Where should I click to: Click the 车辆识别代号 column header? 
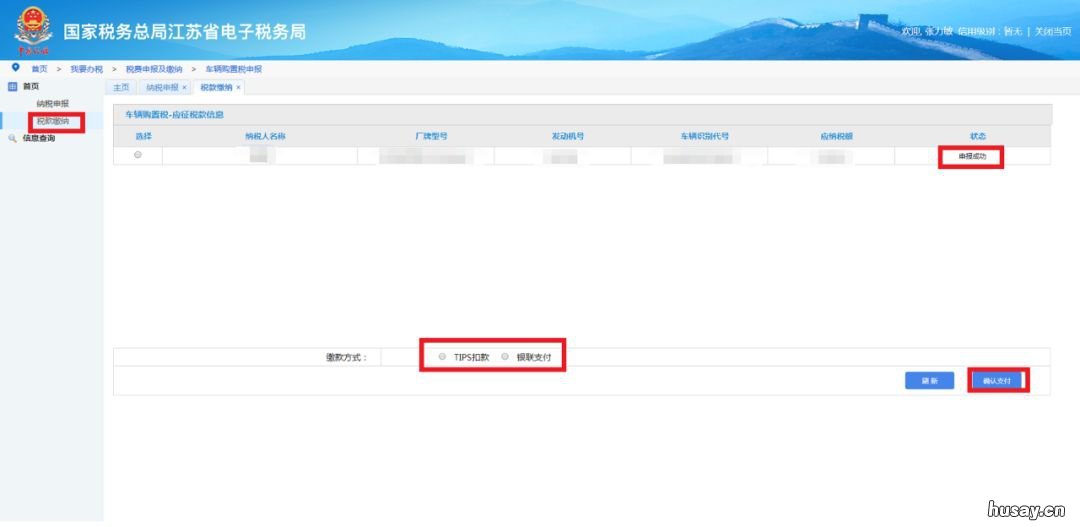(x=705, y=136)
